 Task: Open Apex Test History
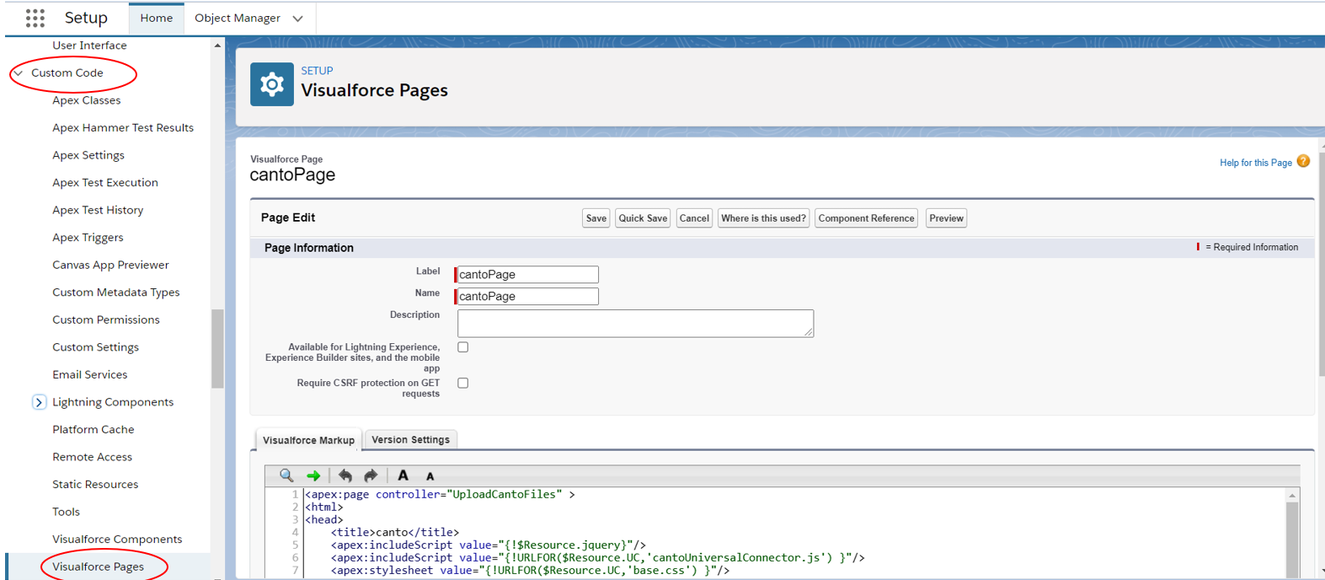pyautogui.click(x=98, y=210)
